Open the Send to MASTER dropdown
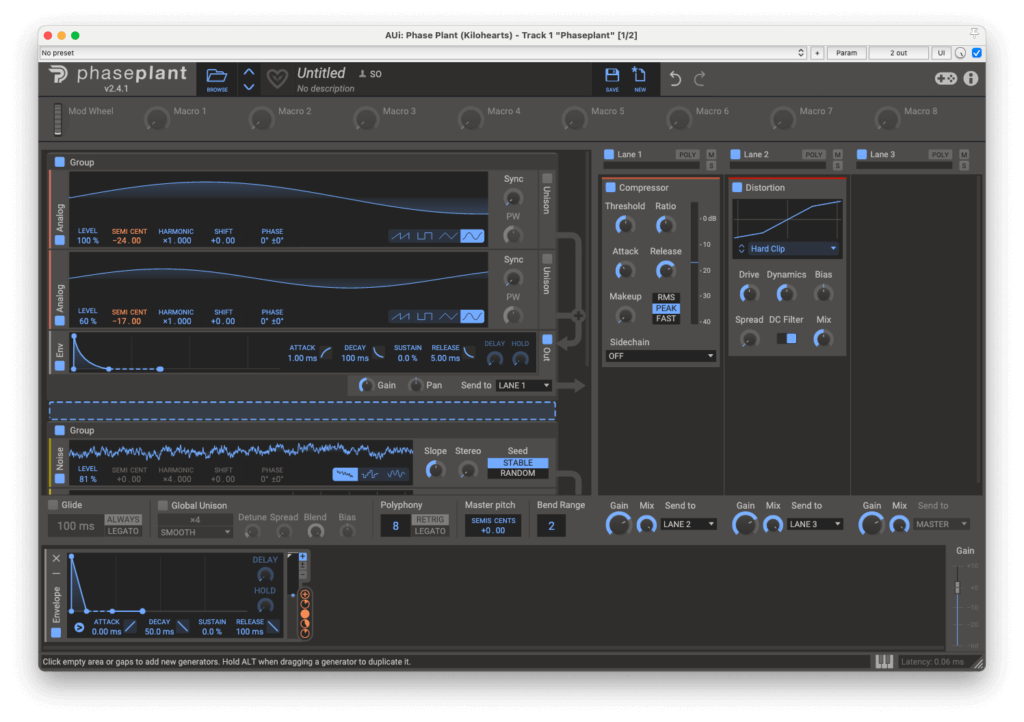This screenshot has height=722, width=1024. (941, 524)
